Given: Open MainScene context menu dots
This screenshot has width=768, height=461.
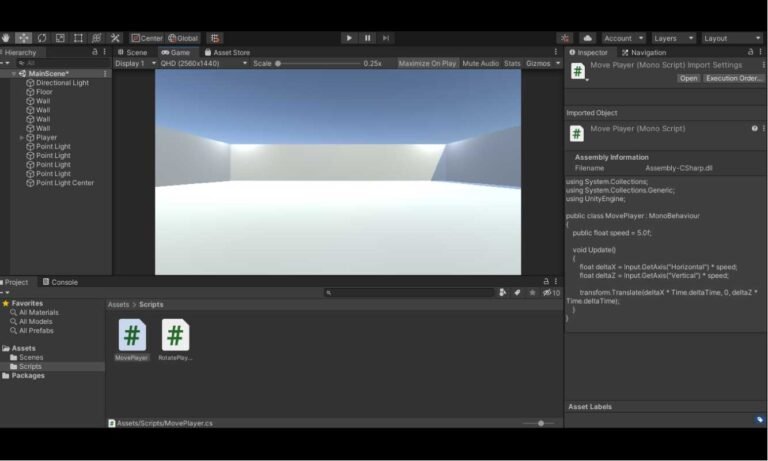Looking at the screenshot, I should click(x=105, y=73).
